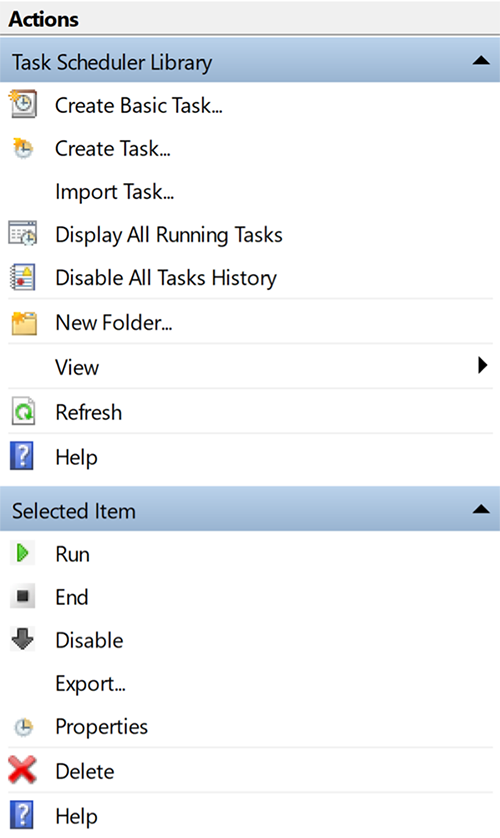Click the black End stop icon
The width and height of the screenshot is (500, 838).
click(22, 595)
